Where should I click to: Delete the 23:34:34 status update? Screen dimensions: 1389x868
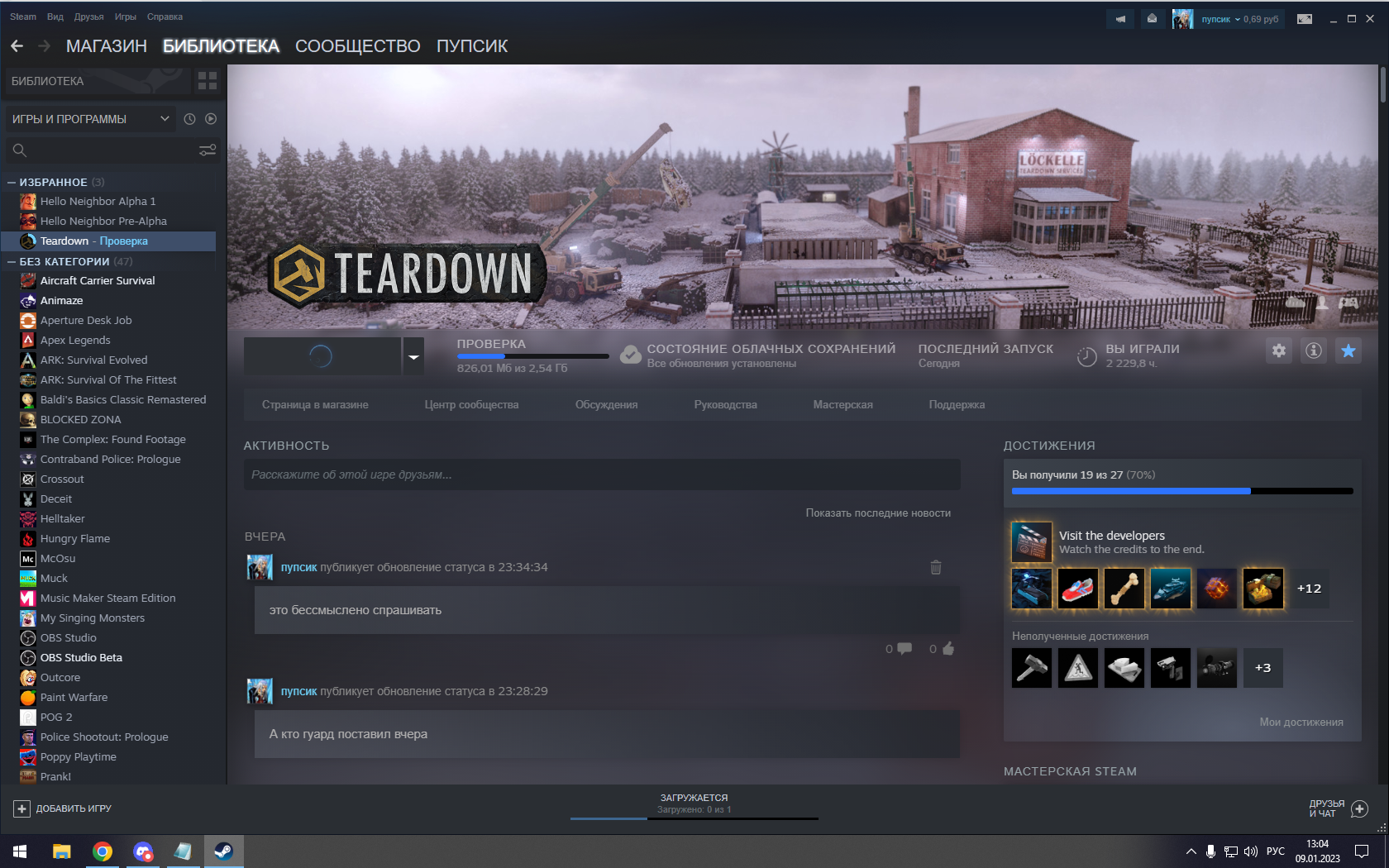(936, 567)
